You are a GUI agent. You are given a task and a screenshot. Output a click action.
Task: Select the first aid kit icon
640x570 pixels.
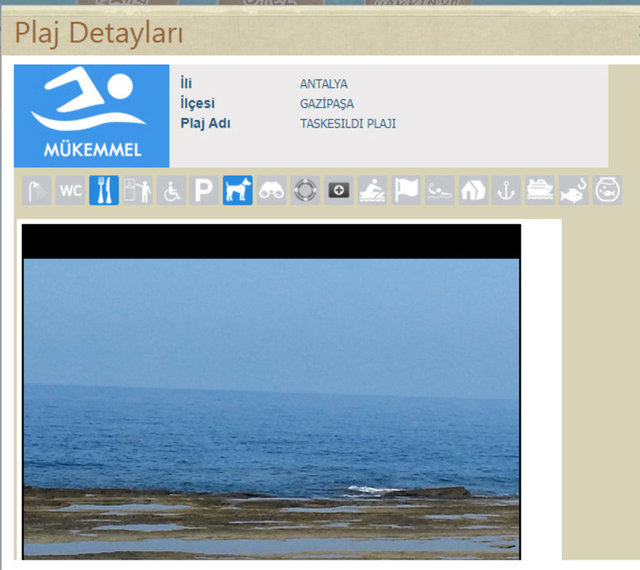tap(339, 190)
